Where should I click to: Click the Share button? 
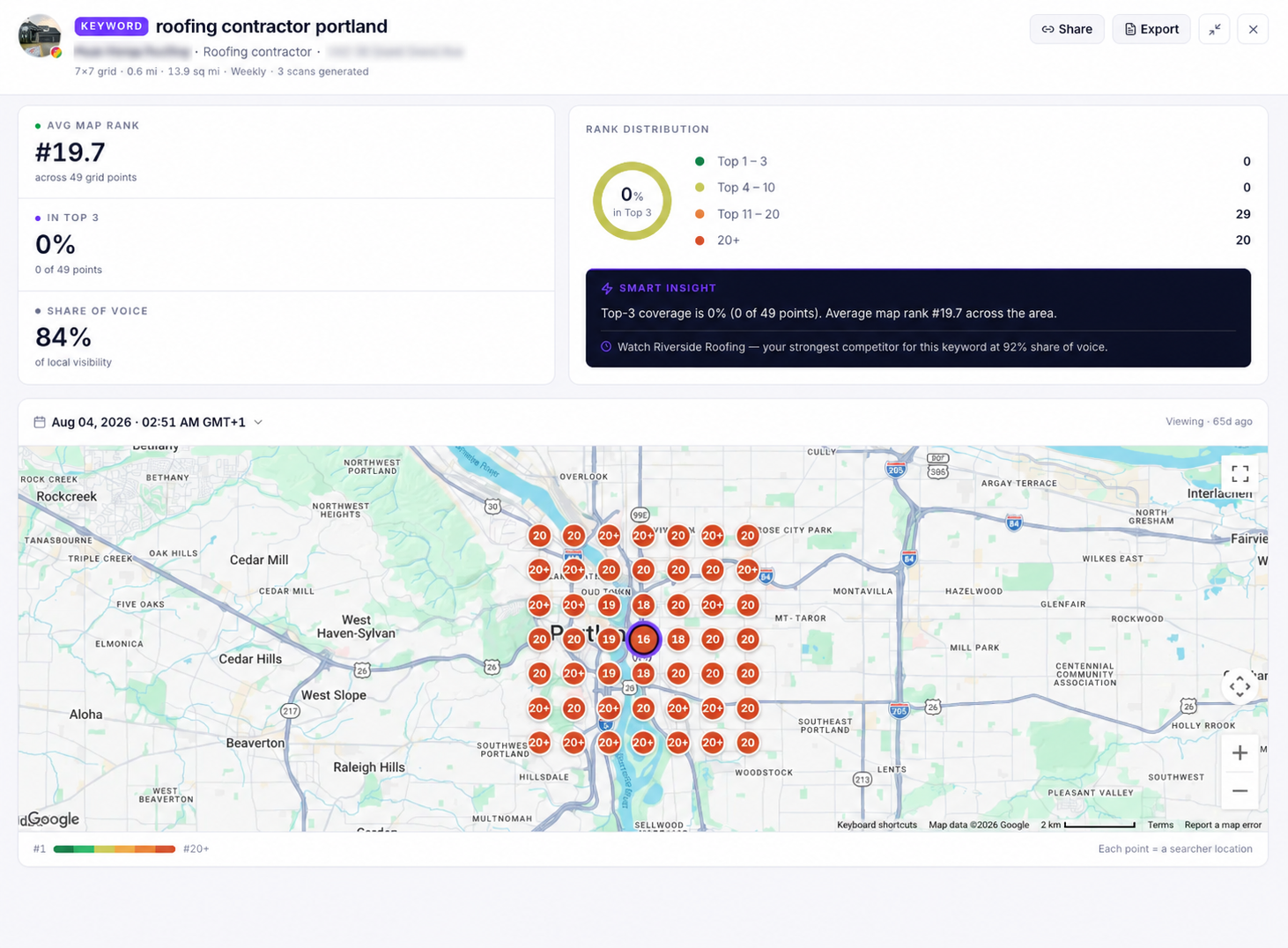click(1066, 29)
